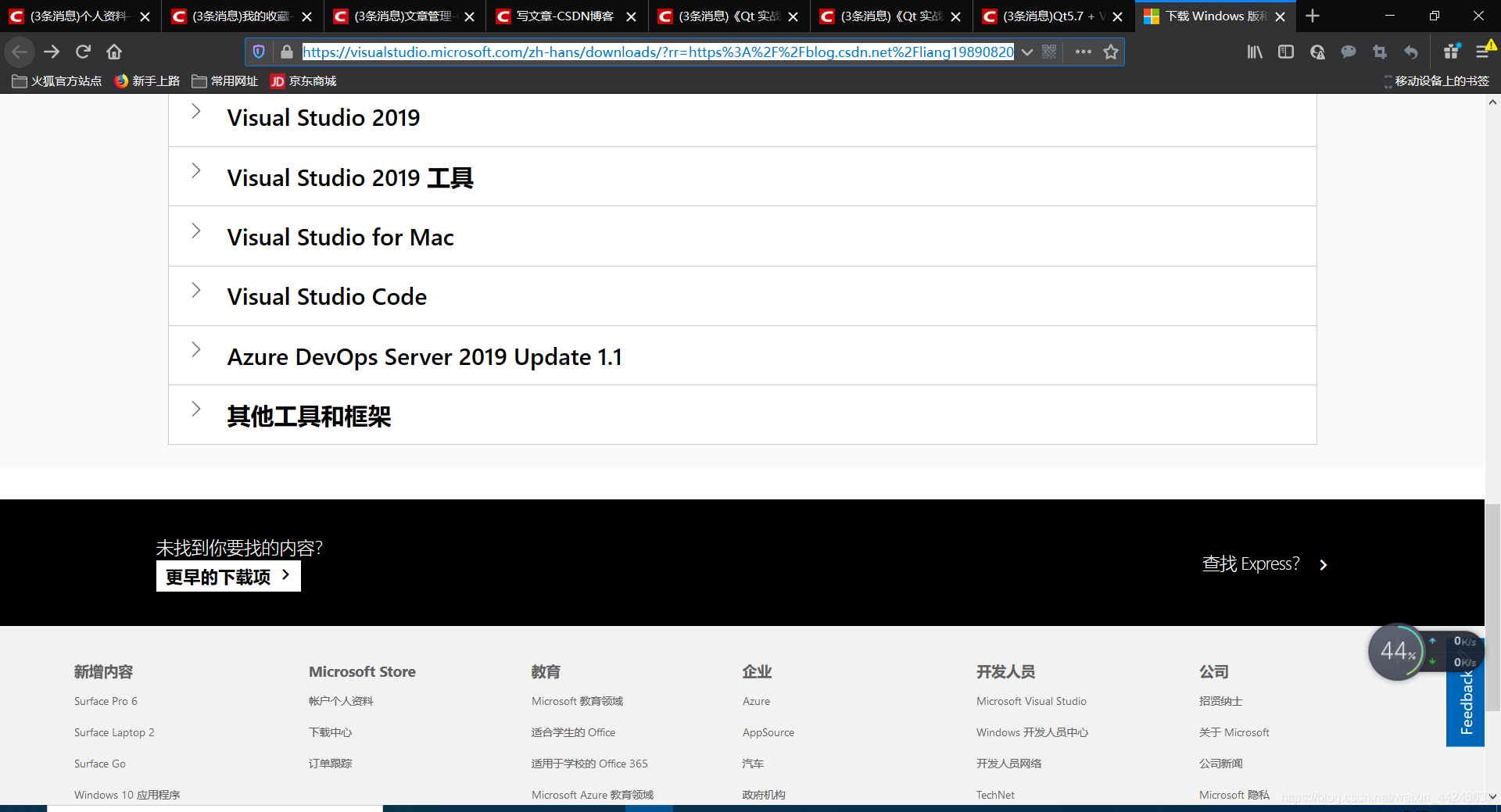Click the URL address field
Viewport: 1501px width, 812px height.
click(x=658, y=52)
